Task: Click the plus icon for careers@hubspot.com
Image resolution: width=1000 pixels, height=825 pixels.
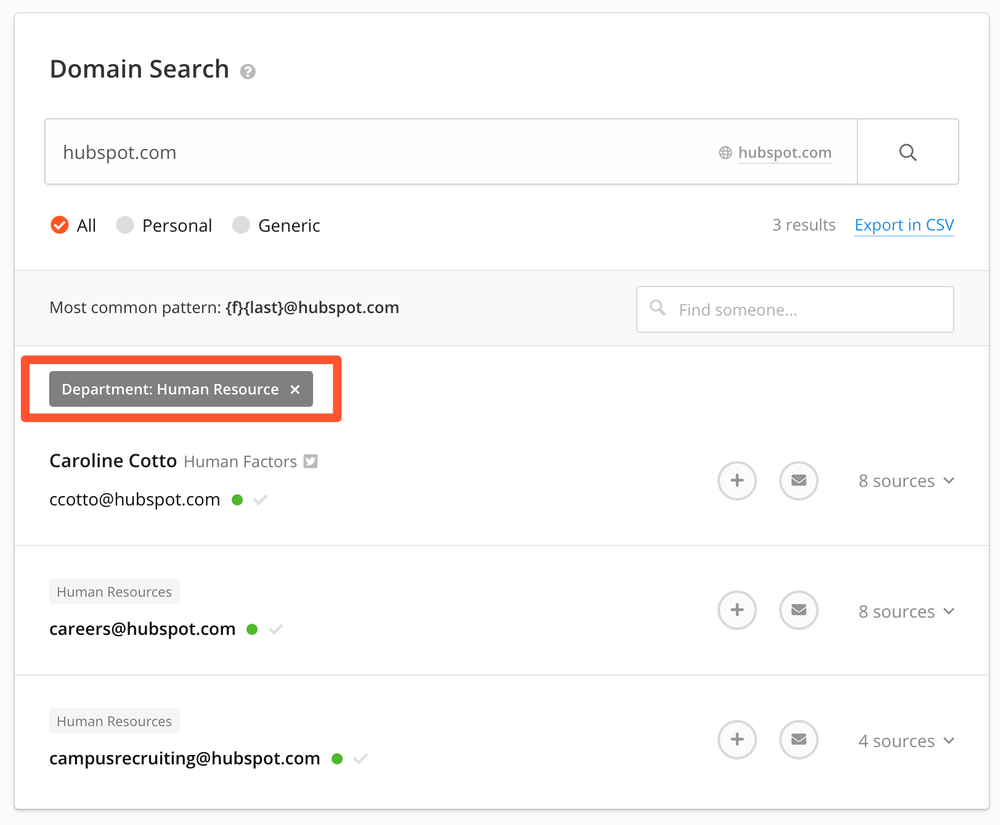Action: coord(737,610)
